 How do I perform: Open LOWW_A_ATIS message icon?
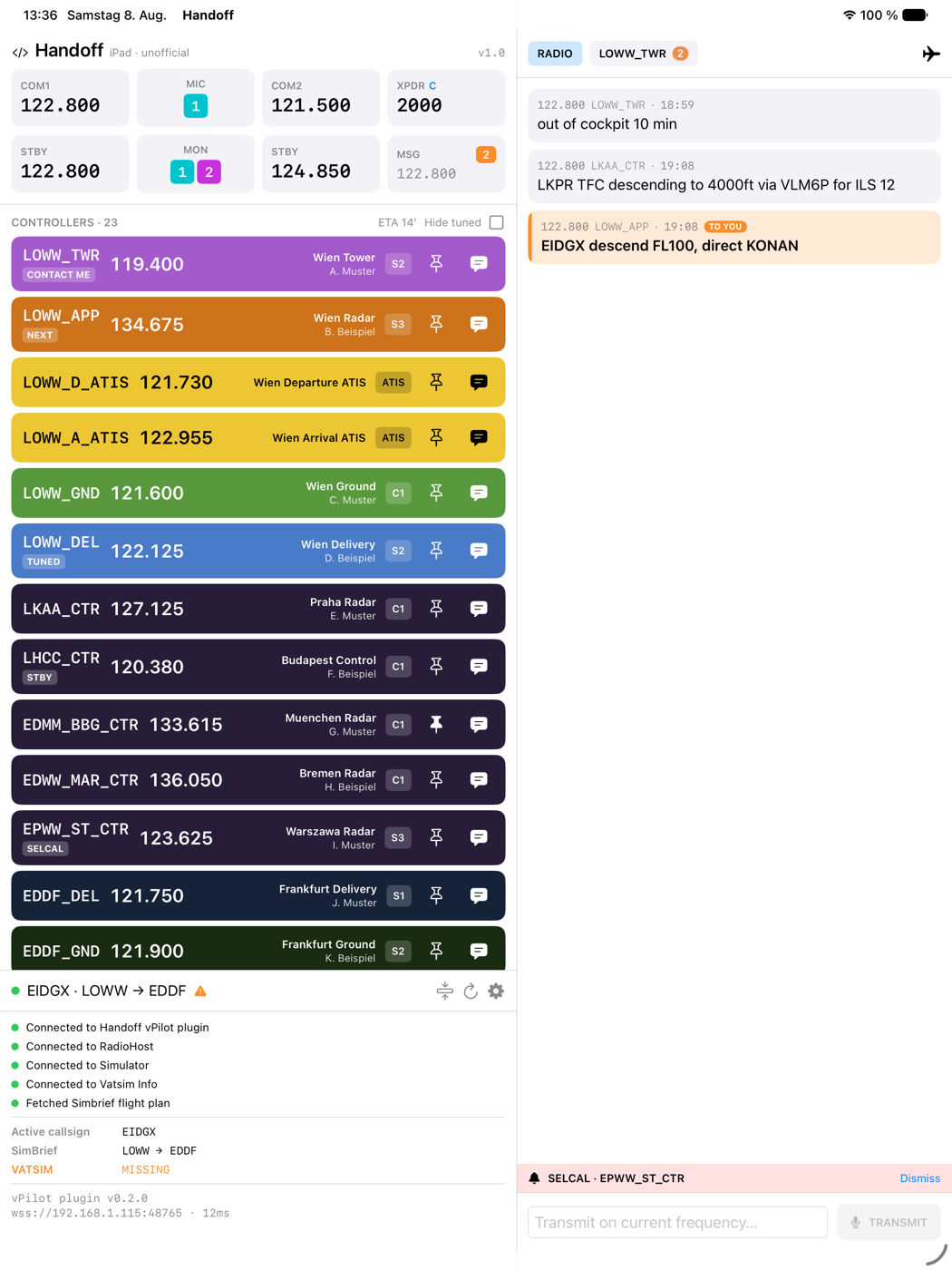click(479, 438)
